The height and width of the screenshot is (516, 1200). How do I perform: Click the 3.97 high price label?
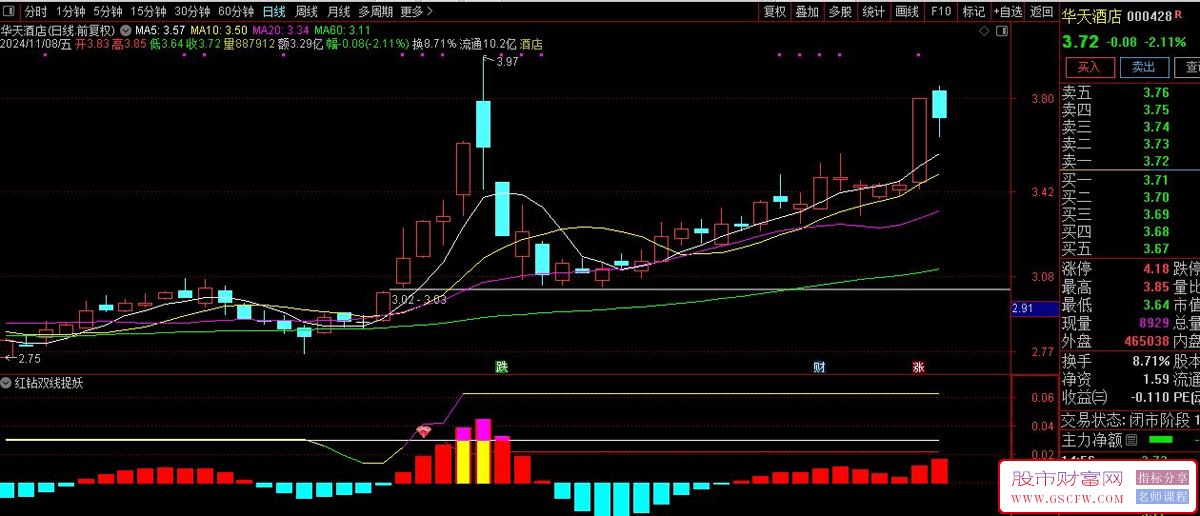tap(507, 63)
